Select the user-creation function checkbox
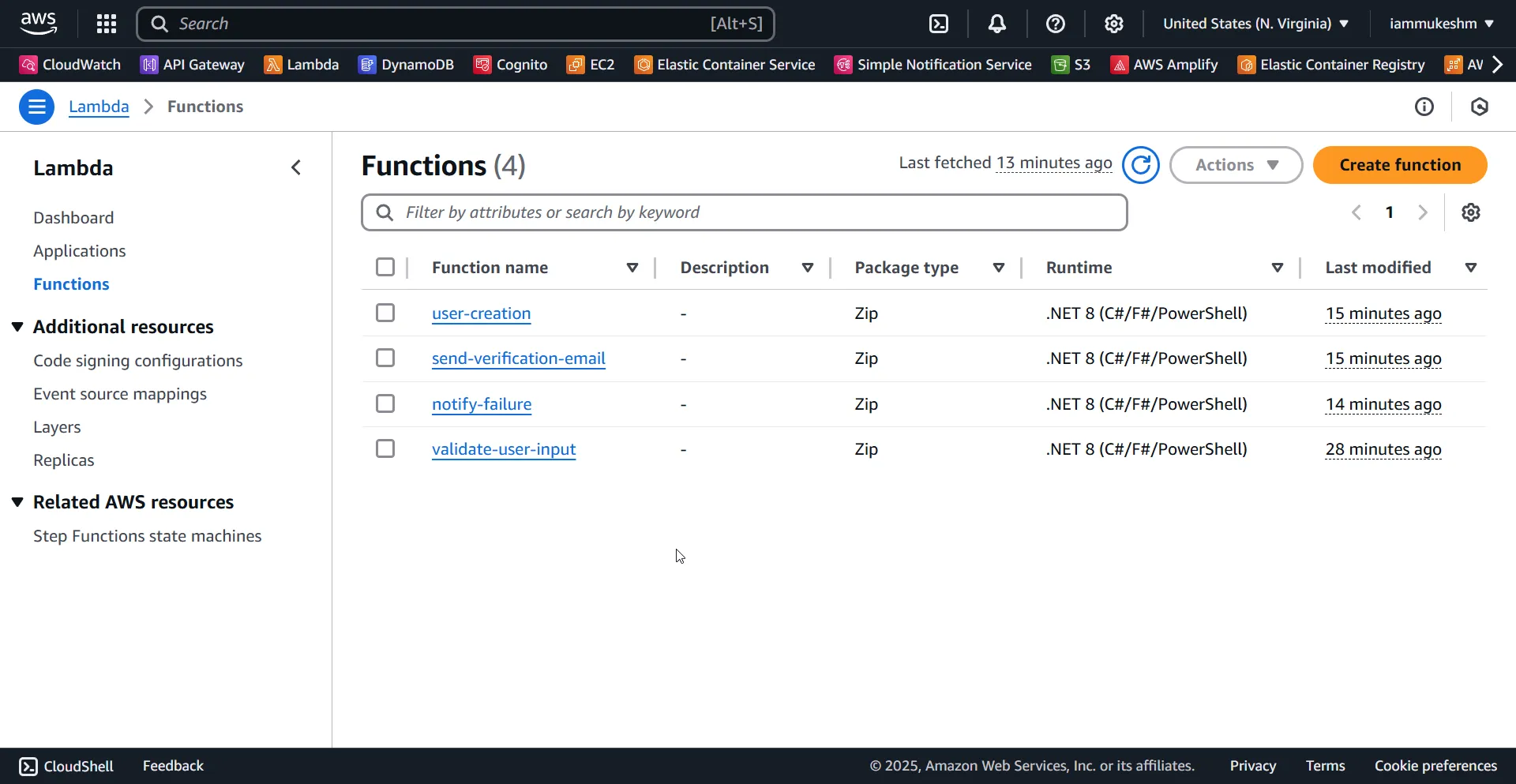The image size is (1516, 784). (x=385, y=313)
